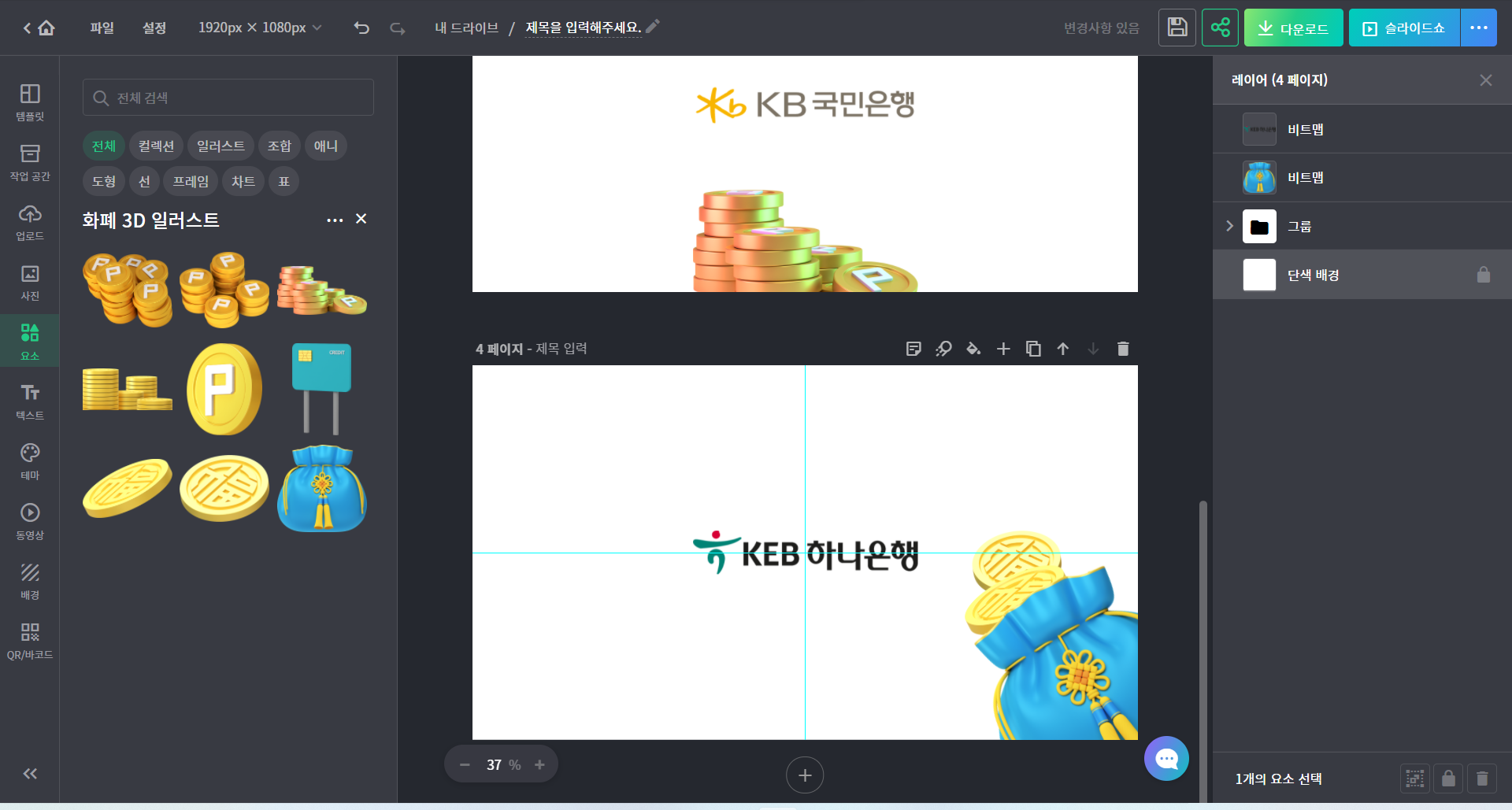Open the 사진 sidebar panel
1512x810 pixels.
[x=30, y=282]
